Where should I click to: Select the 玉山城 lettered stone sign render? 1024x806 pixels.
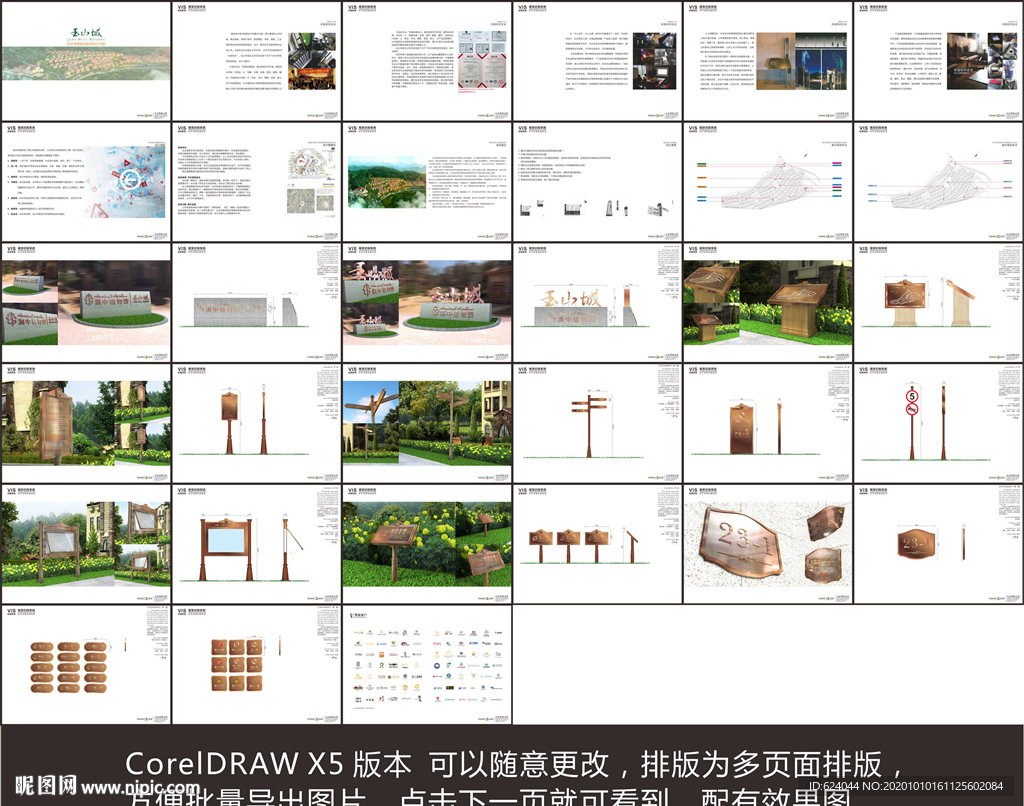[x=426, y=302]
